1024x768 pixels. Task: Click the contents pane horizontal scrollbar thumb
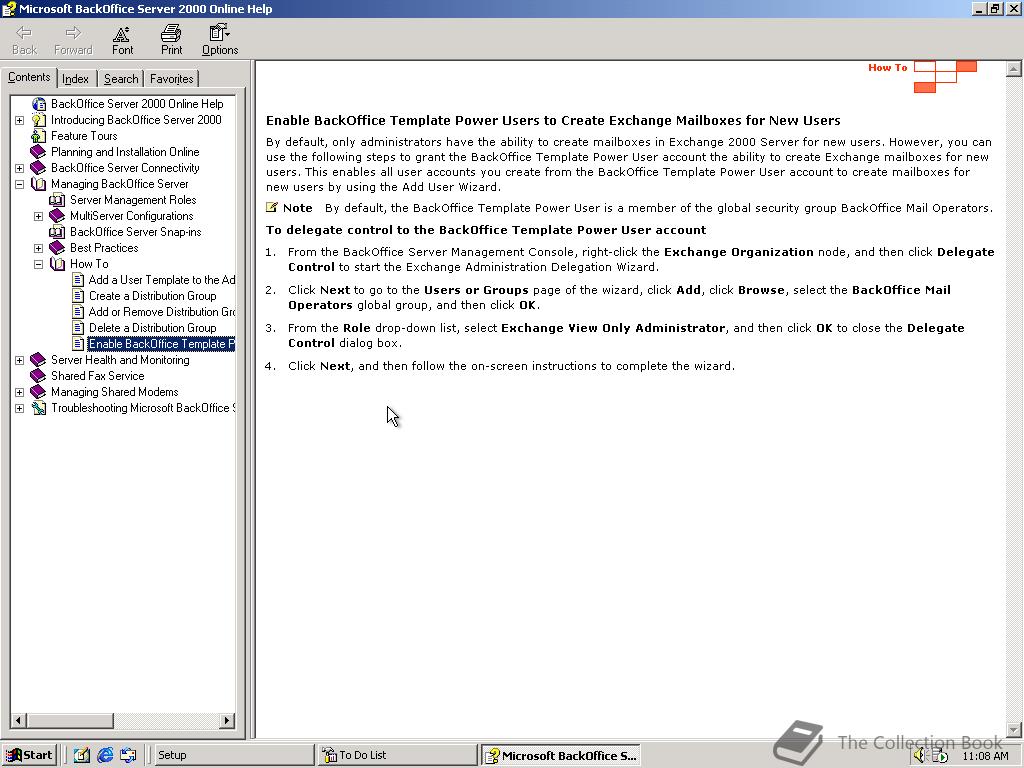tap(70, 720)
